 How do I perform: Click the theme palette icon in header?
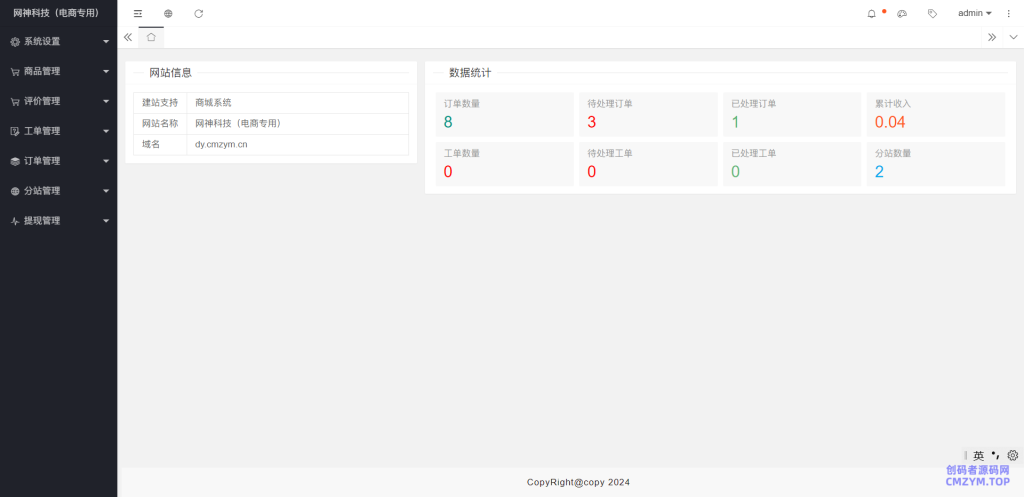(x=902, y=13)
